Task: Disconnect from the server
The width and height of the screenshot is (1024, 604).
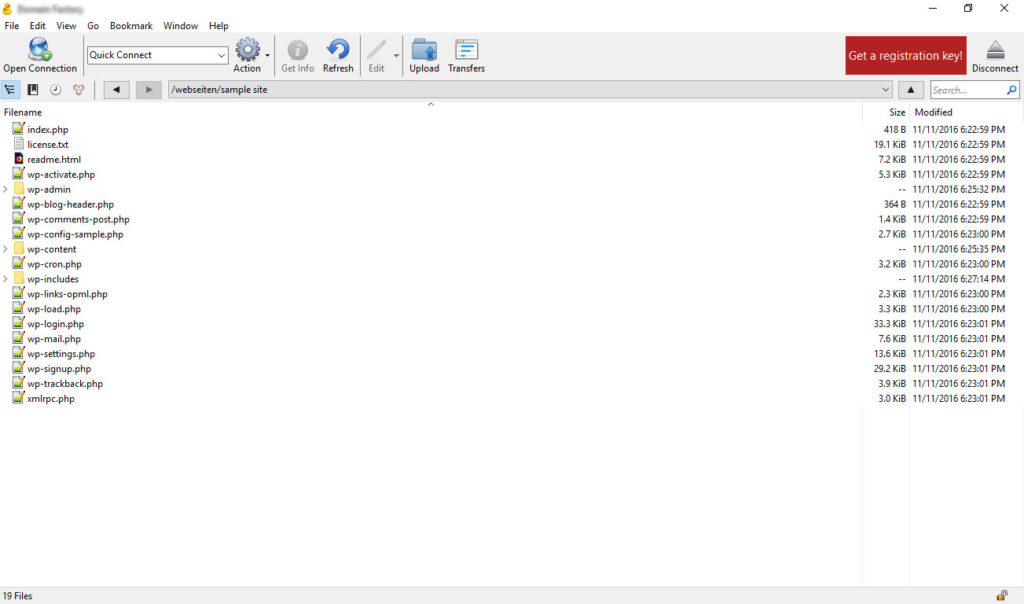Action: (x=995, y=55)
